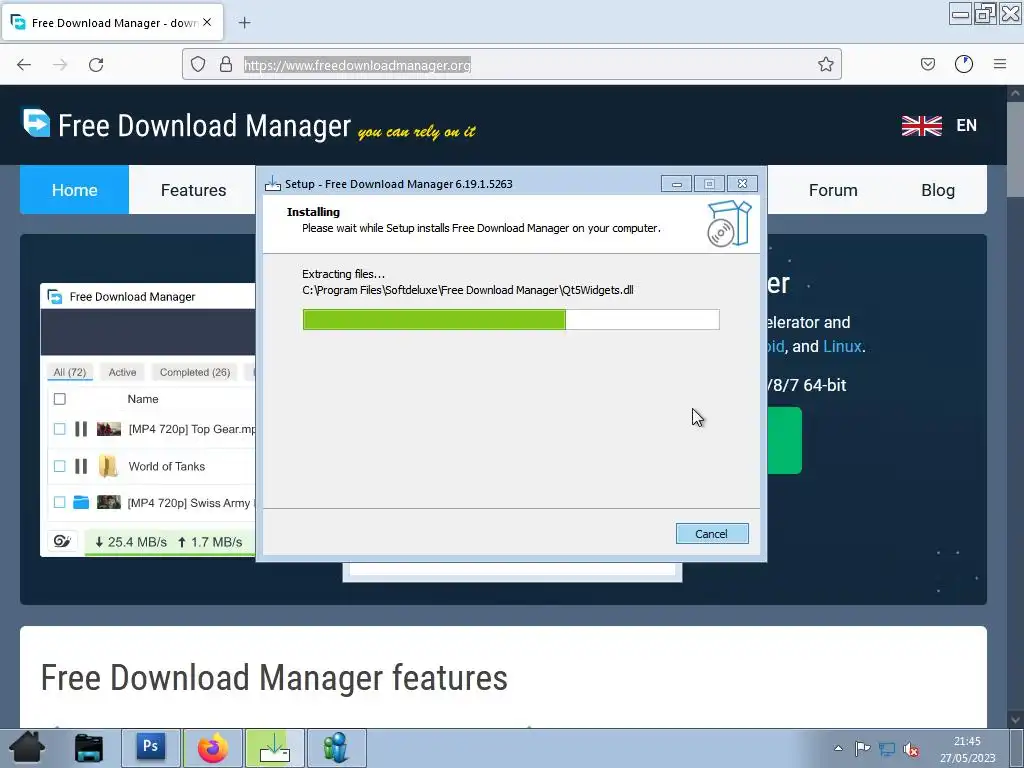The height and width of the screenshot is (768, 1024).
Task: Open the Blog navigation item
Action: (938, 190)
